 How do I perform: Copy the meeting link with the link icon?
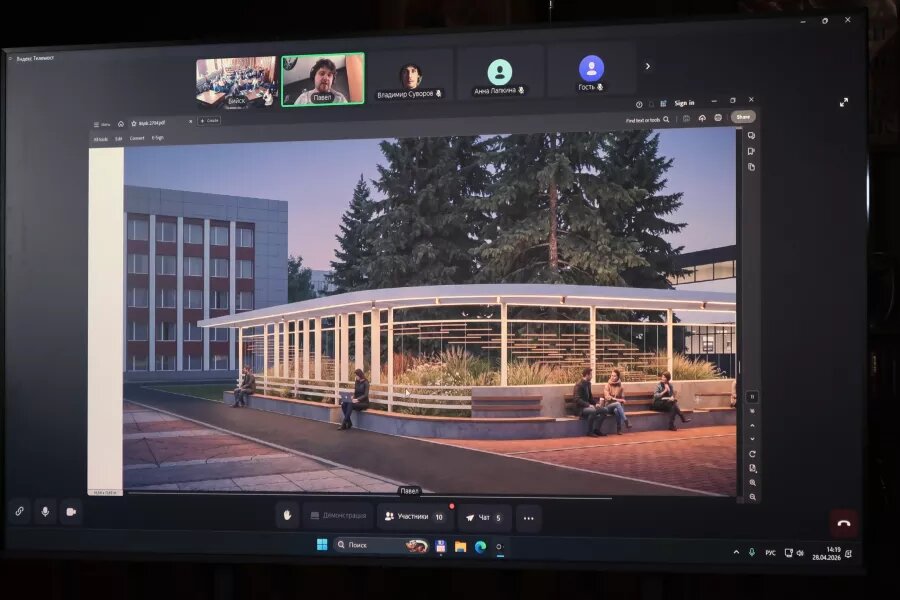20,511
